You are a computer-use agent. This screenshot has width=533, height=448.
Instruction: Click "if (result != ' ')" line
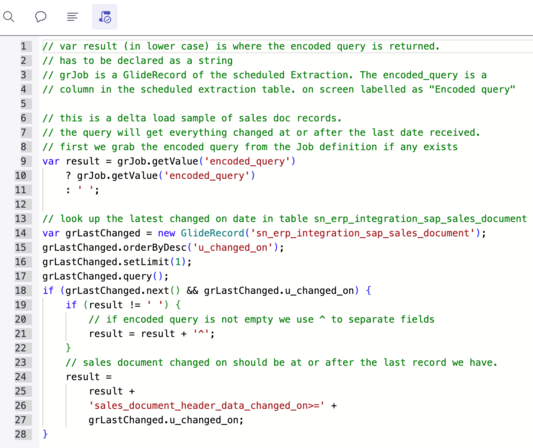tap(123, 305)
